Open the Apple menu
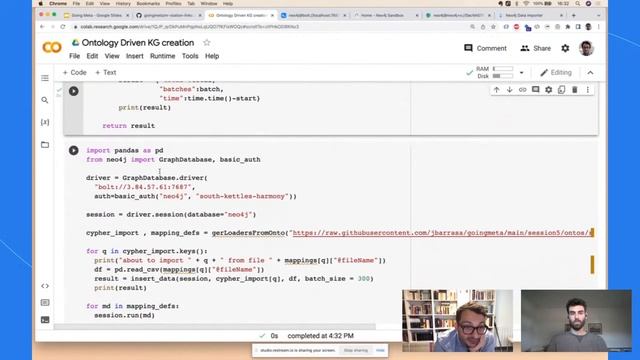The image size is (640, 360). [x=41, y=4]
